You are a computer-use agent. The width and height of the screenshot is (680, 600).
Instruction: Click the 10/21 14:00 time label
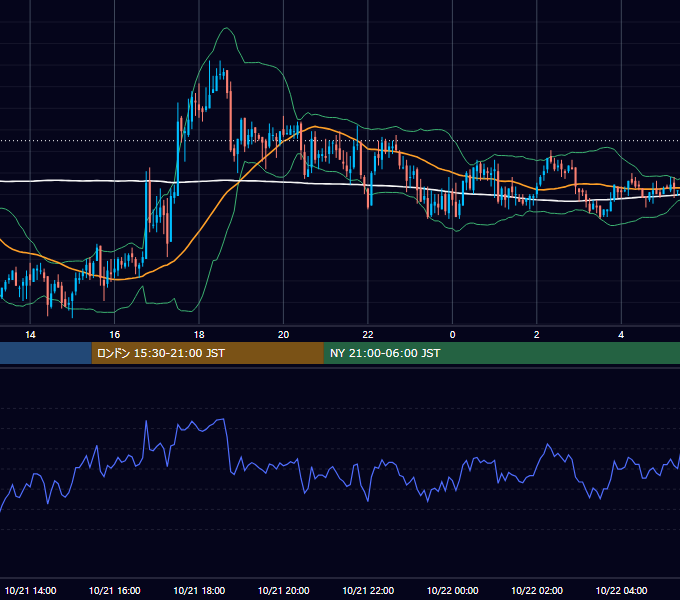pos(30,590)
